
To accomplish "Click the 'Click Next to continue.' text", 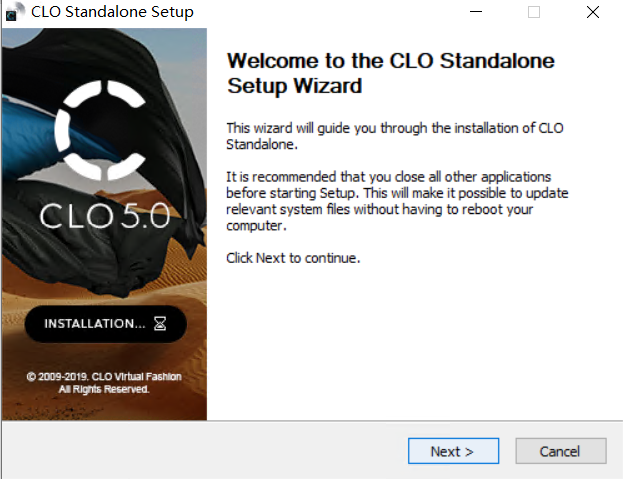I will point(293,258).
